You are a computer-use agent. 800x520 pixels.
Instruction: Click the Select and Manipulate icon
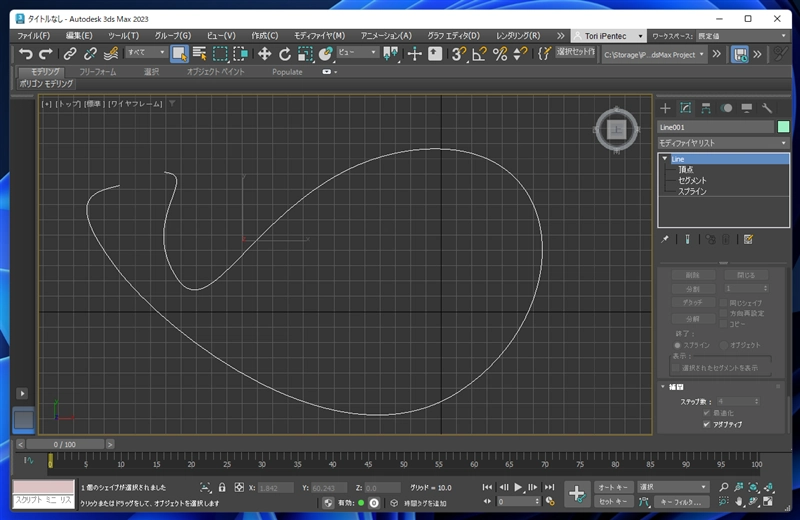[414, 54]
